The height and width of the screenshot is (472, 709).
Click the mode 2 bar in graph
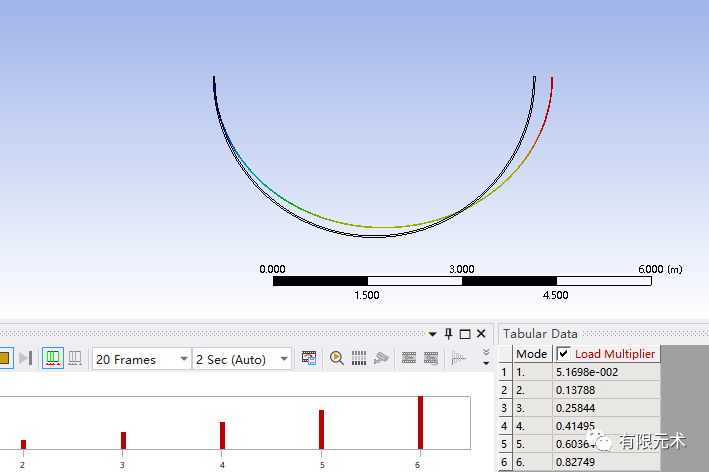coord(24,444)
